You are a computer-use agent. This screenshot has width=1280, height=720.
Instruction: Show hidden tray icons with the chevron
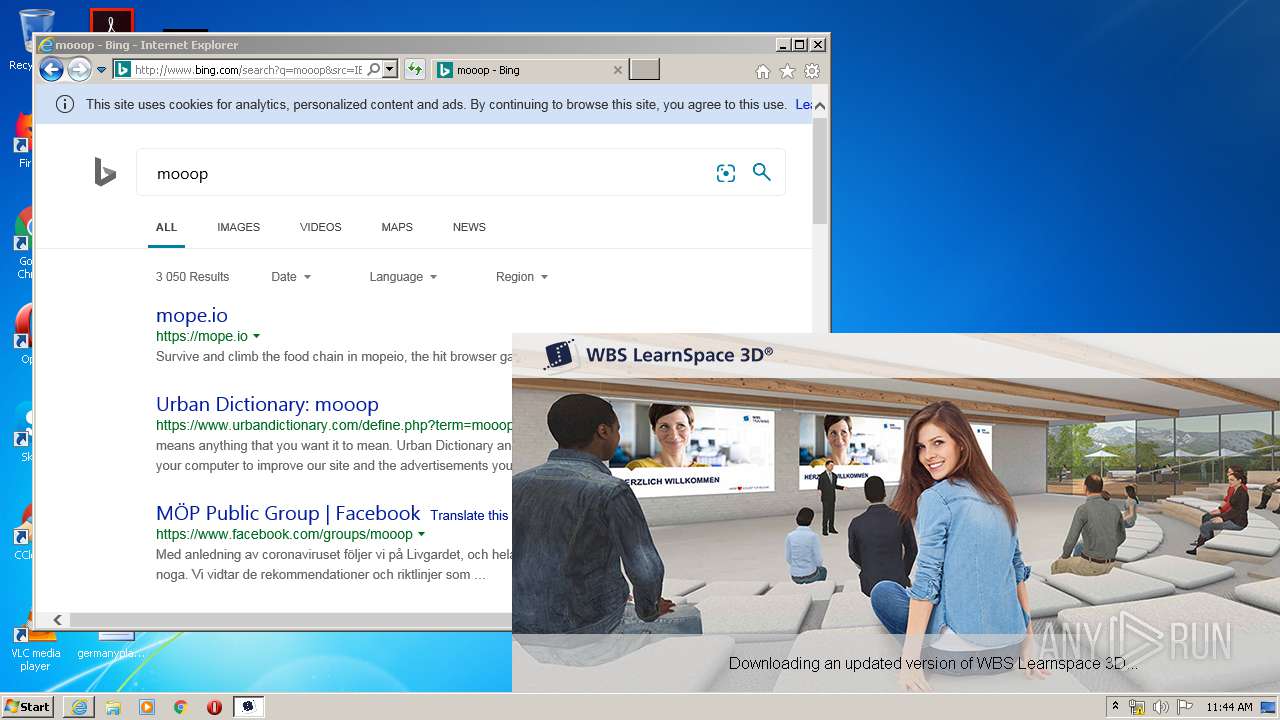click(x=1115, y=707)
